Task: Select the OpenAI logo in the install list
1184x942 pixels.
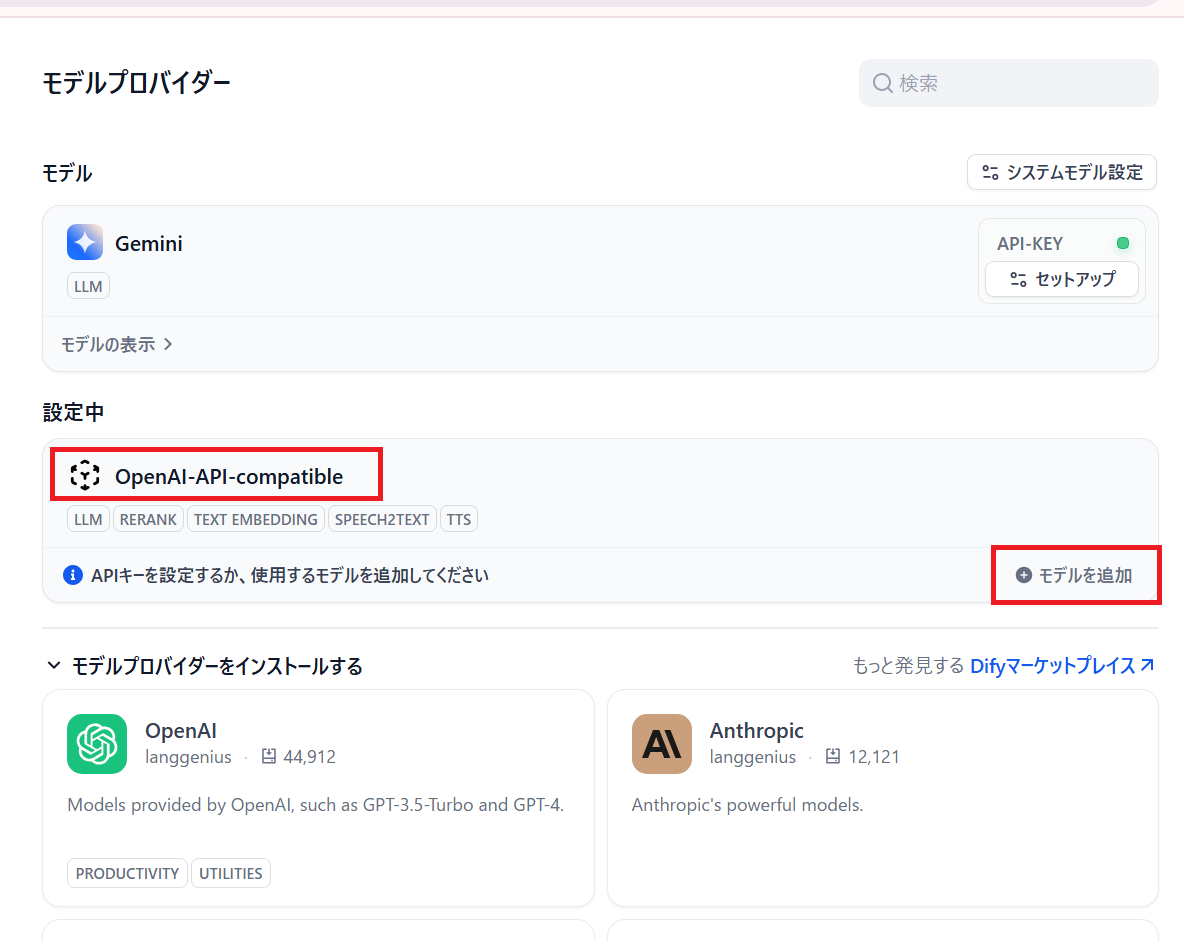Action: pyautogui.click(x=97, y=744)
